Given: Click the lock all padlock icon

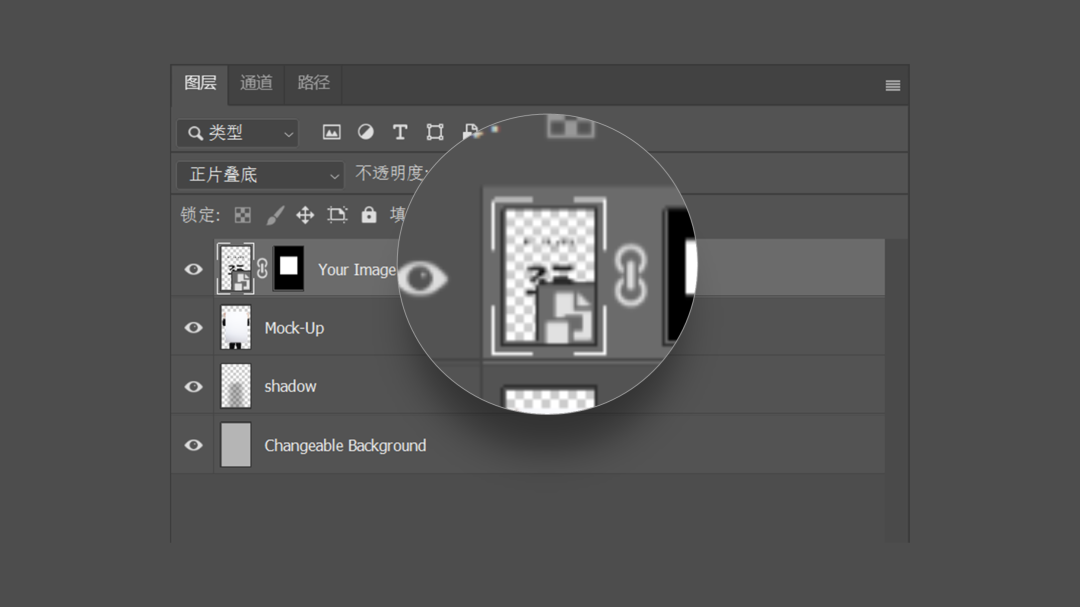Looking at the screenshot, I should 369,215.
